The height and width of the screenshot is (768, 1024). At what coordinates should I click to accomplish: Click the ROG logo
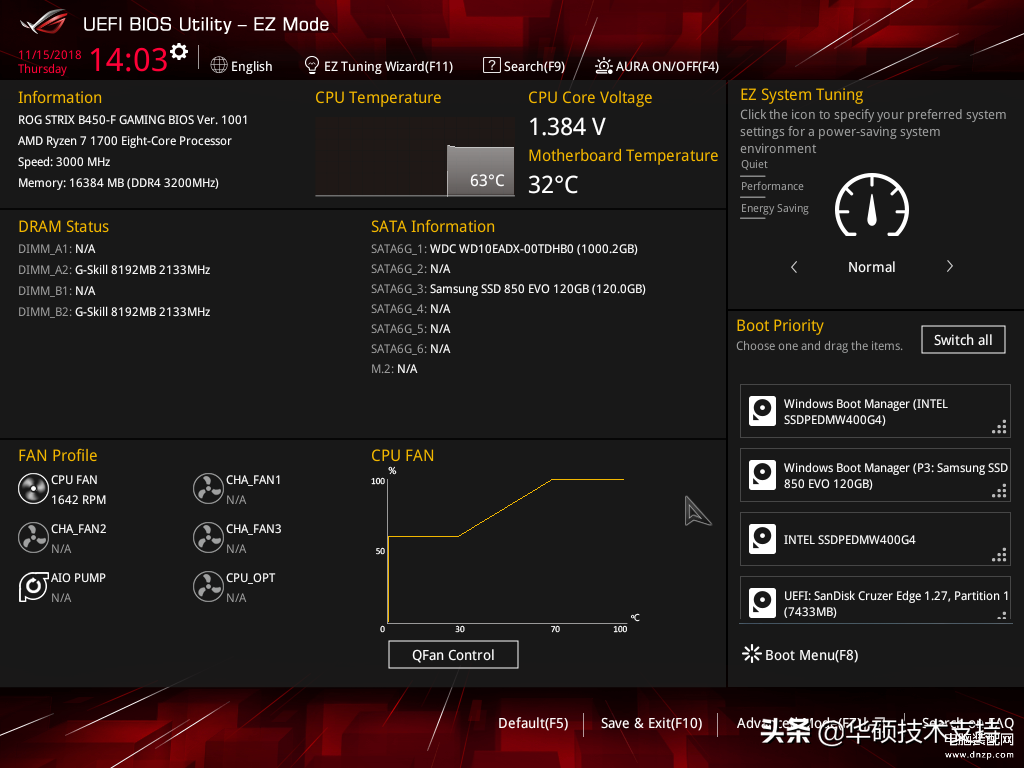coord(44,23)
